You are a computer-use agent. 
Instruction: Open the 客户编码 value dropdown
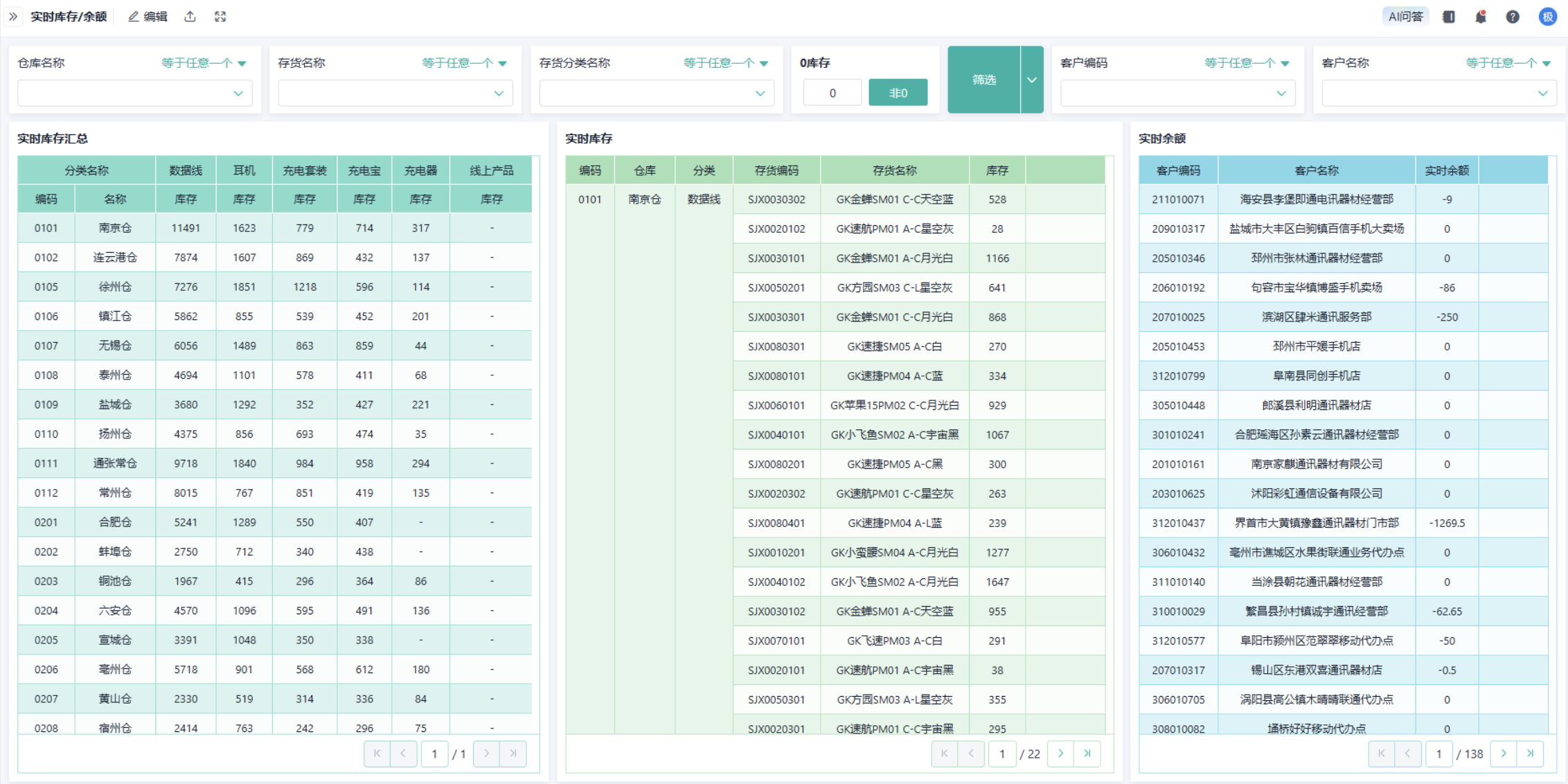pos(1177,93)
